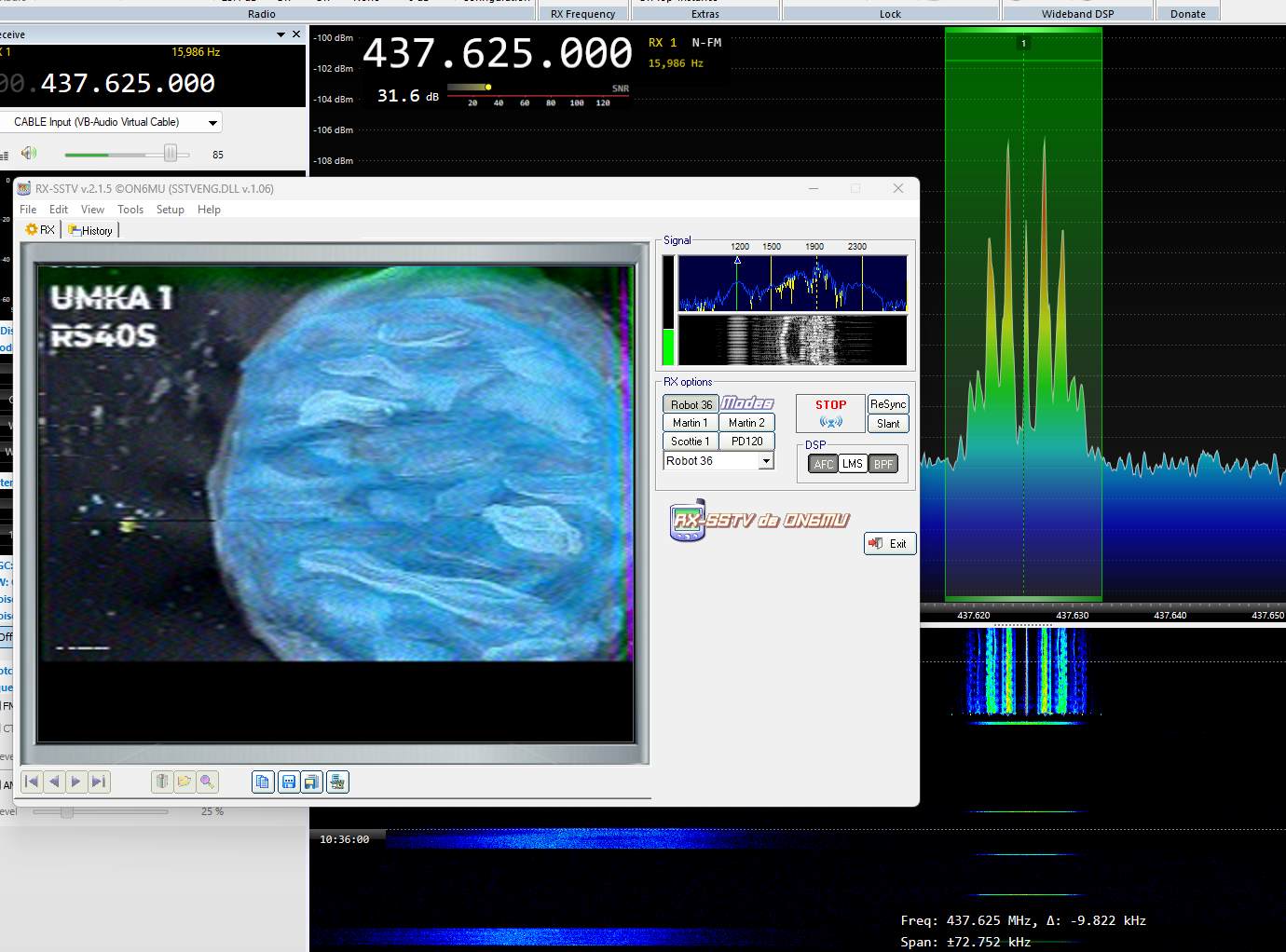Click the magnifier preview icon

tap(207, 782)
